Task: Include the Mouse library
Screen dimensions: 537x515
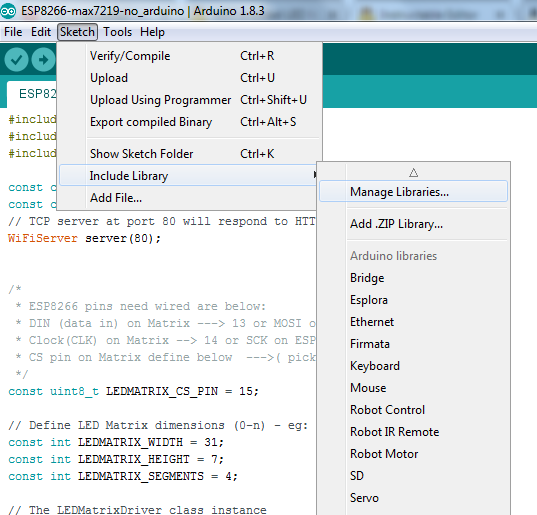Action: tap(413, 388)
